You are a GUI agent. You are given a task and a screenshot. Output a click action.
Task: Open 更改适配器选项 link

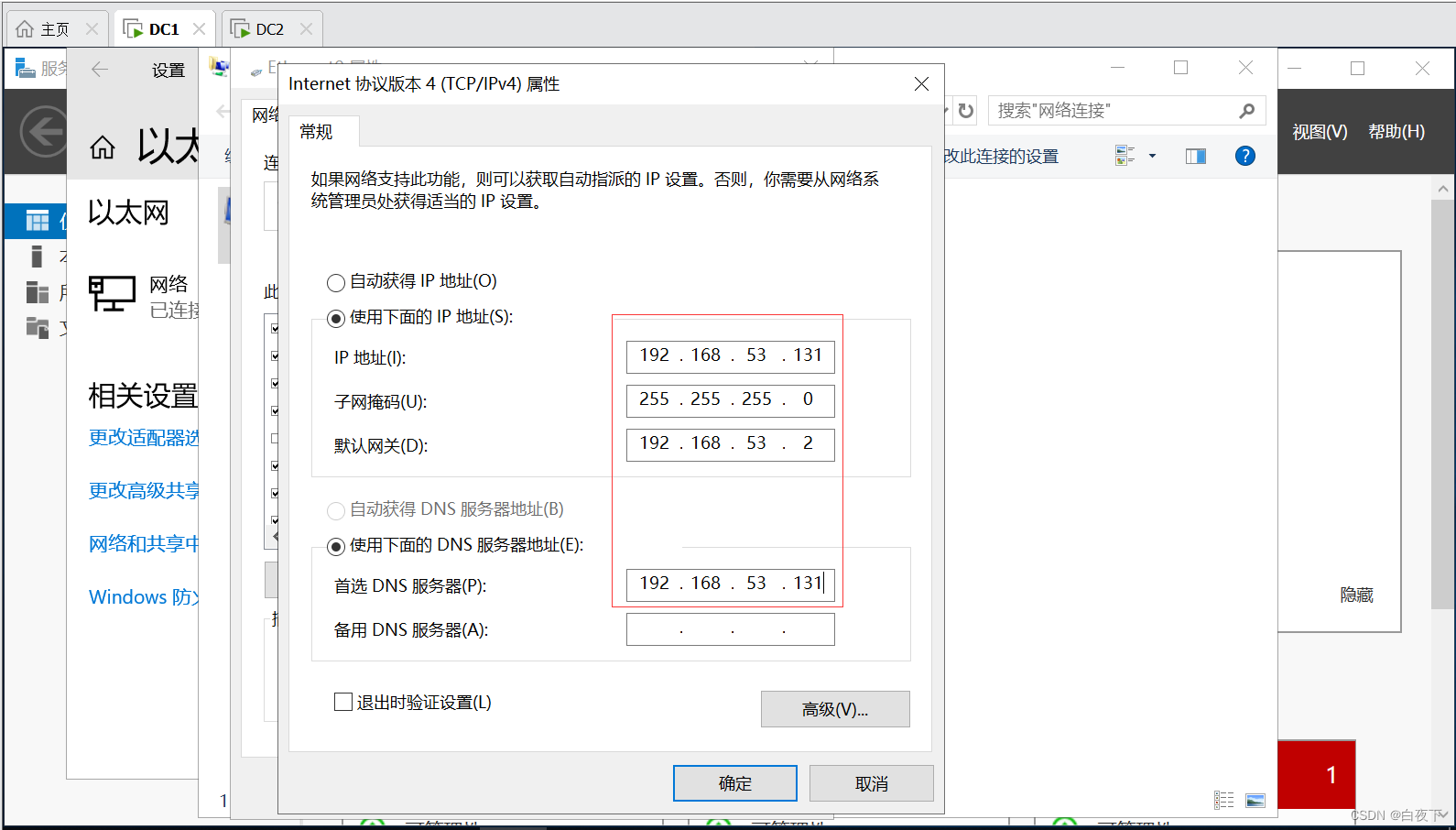click(x=144, y=438)
